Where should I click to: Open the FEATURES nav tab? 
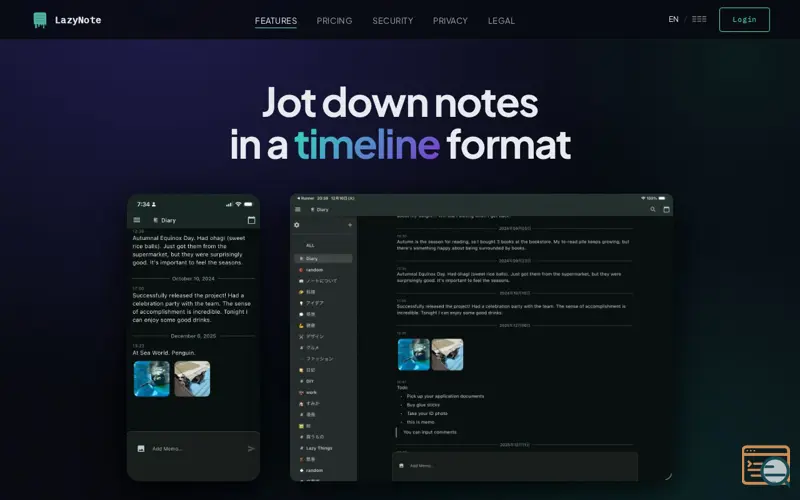coord(276,21)
